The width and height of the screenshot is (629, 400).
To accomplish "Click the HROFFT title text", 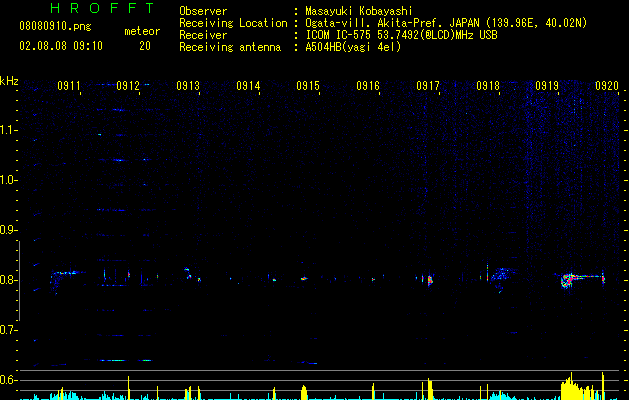I will click(x=102, y=8).
